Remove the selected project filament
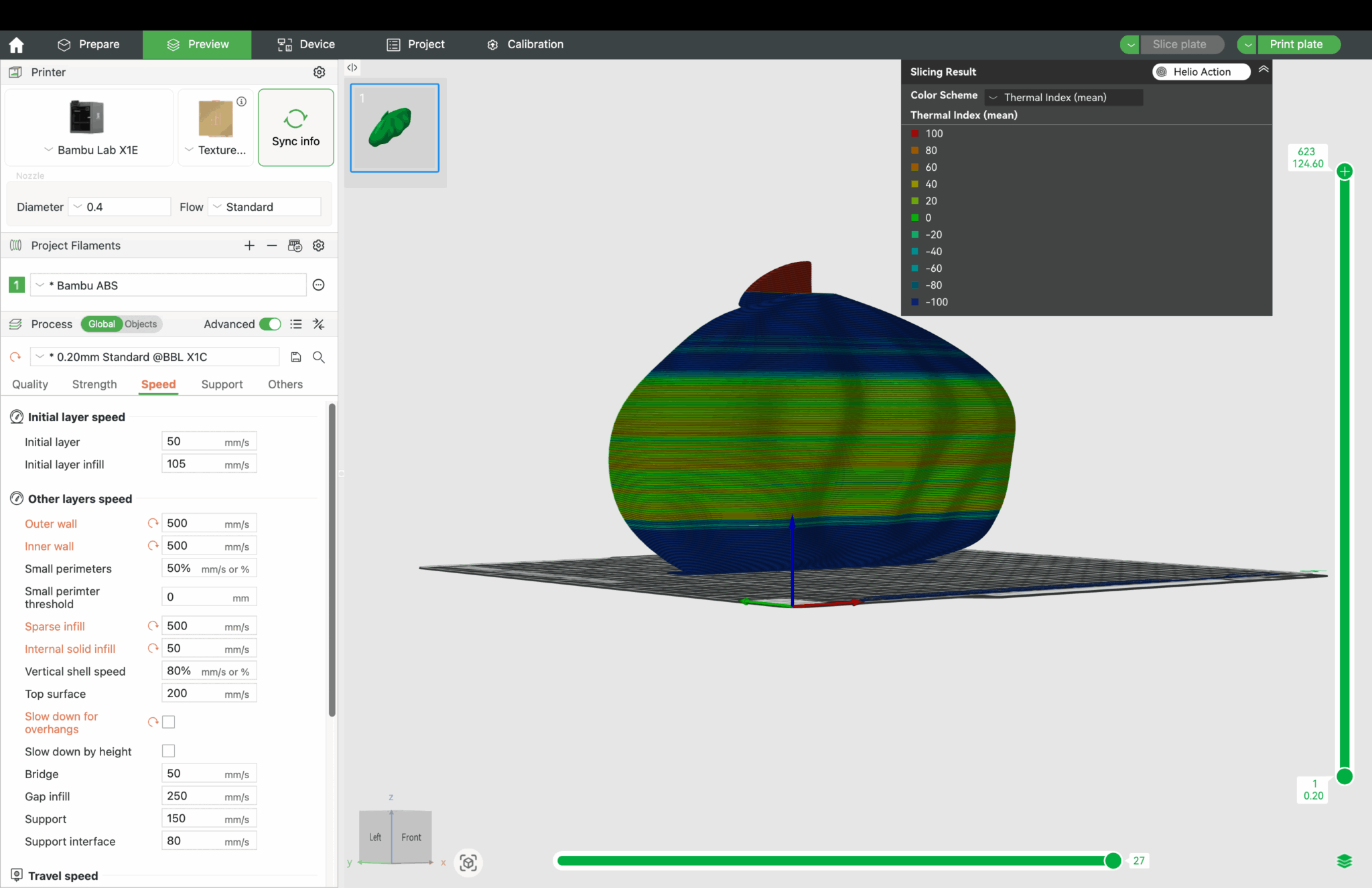 pyautogui.click(x=271, y=245)
